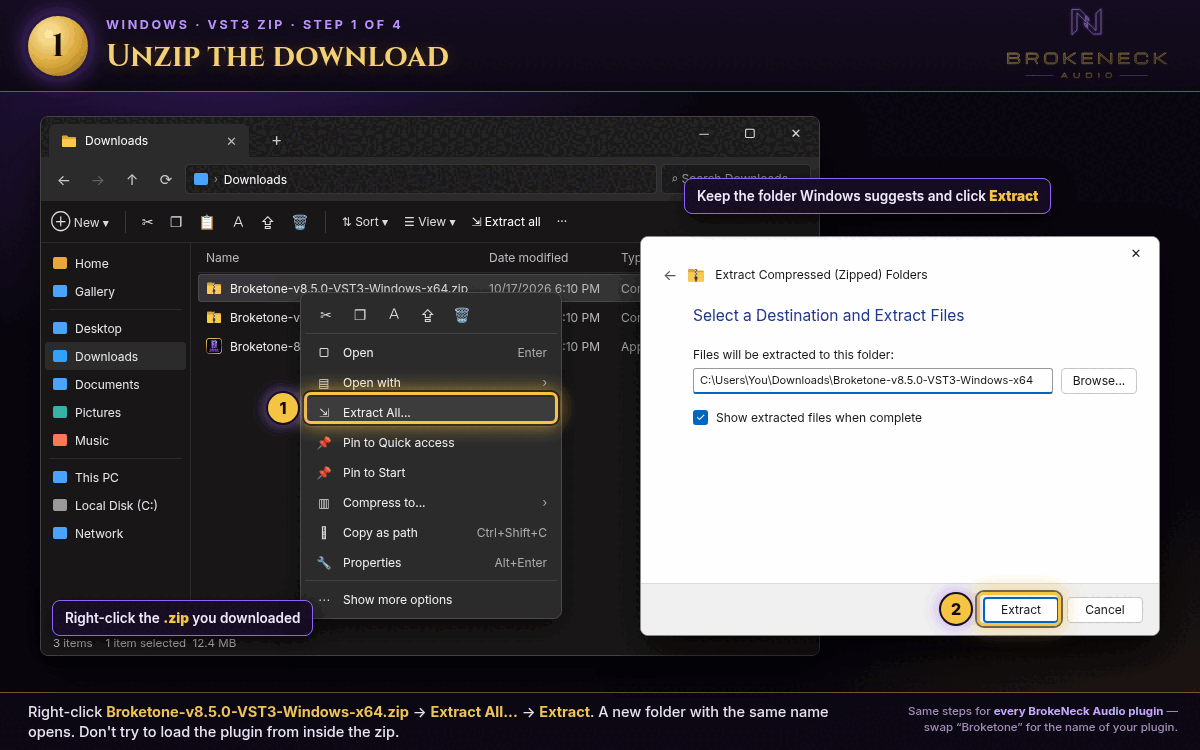Click Extract all in Explorer toolbar
Image resolution: width=1200 pixels, height=750 pixels.
[506, 222]
